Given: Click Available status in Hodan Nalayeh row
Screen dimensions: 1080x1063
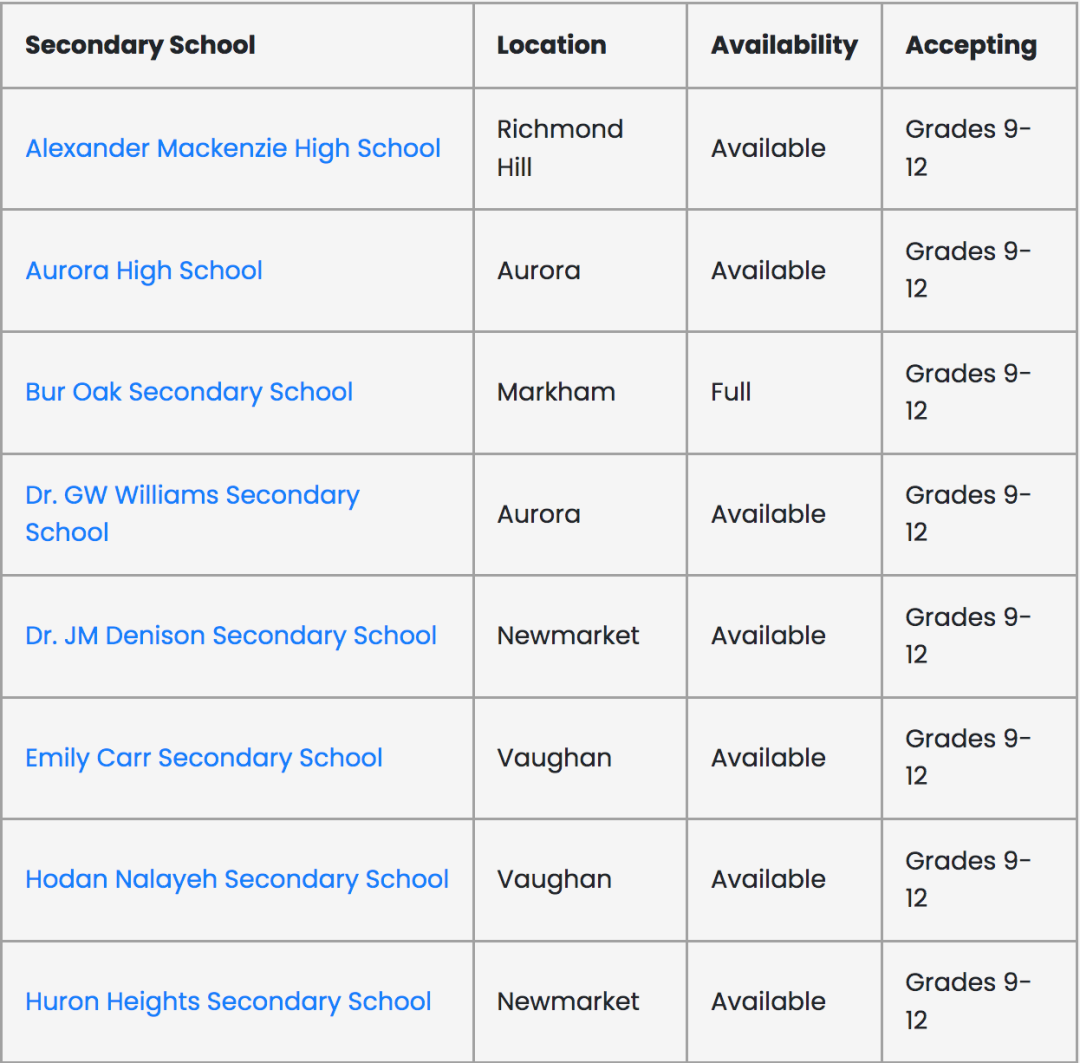Looking at the screenshot, I should click(768, 880).
